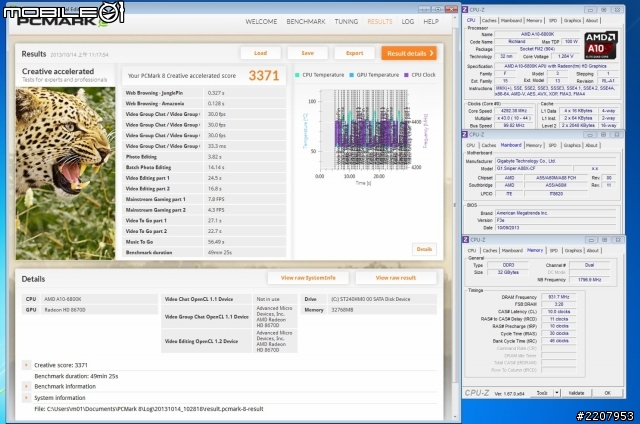Select About tab in top CPU-Z window
Image resolution: width=640 pixels, height=424 pixels.
tap(592, 20)
